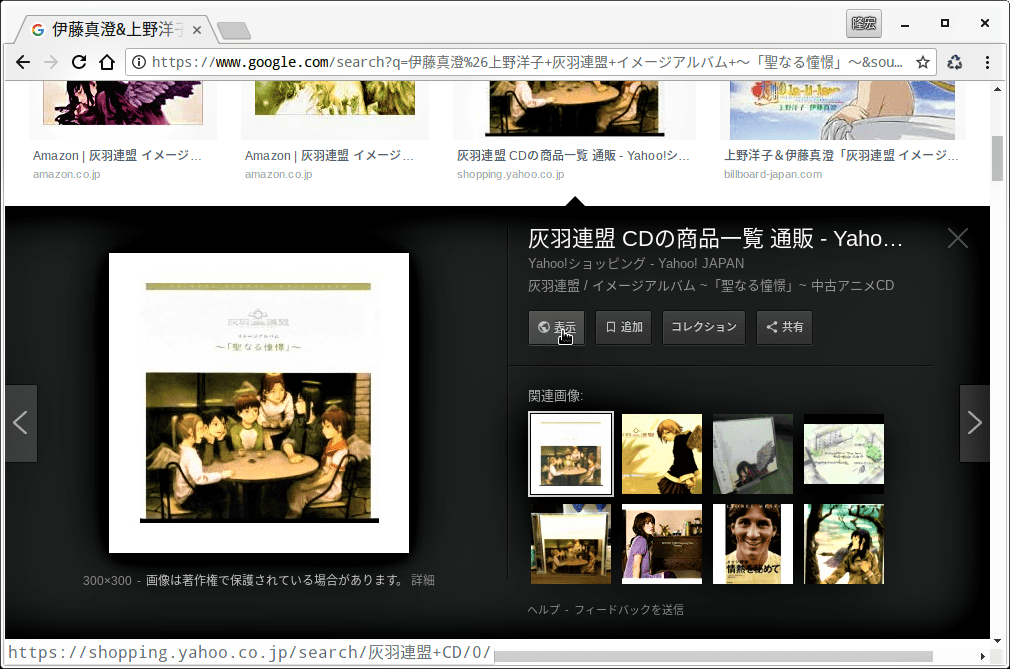Select related image of woman in purple
Viewport: 1010px width, 669px height.
coord(662,544)
